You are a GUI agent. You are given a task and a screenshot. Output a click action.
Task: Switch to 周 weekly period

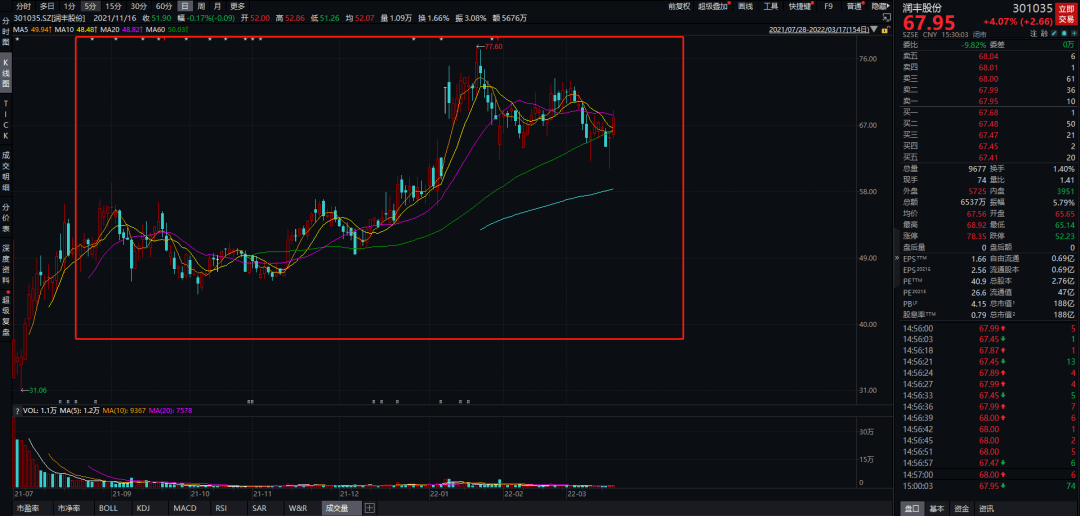click(x=202, y=6)
